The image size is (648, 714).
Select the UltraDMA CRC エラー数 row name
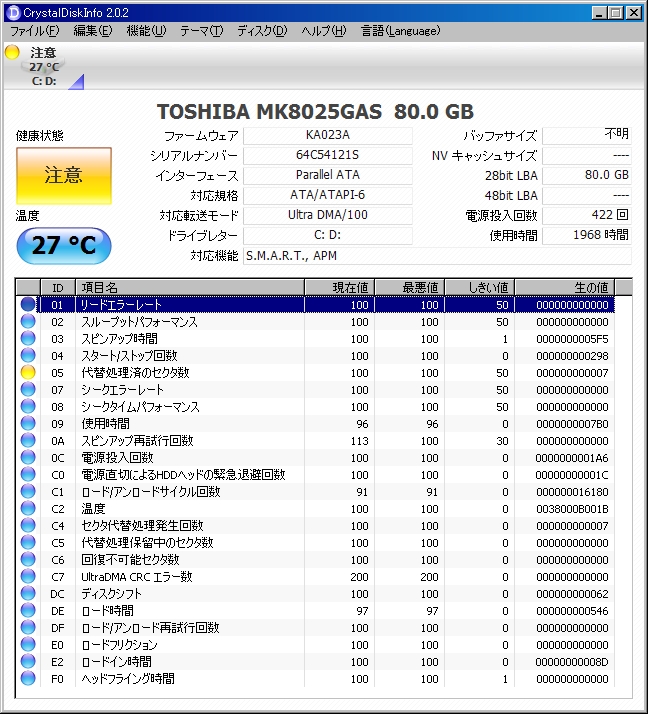(137, 577)
